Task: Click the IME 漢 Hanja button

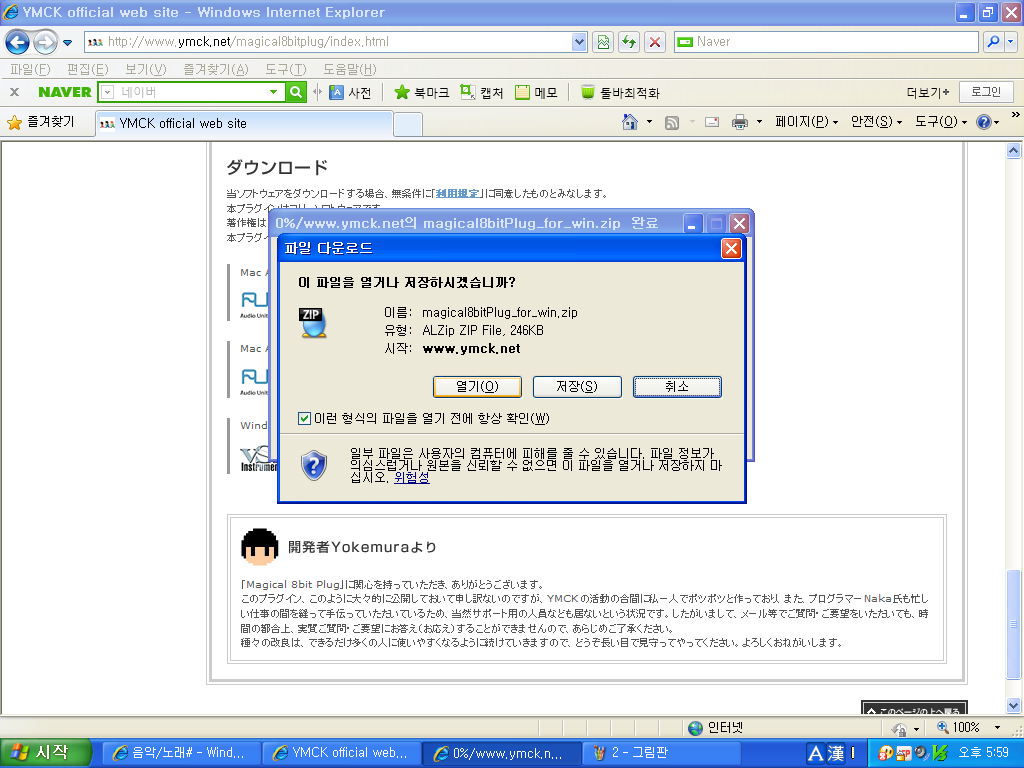Action: point(836,754)
